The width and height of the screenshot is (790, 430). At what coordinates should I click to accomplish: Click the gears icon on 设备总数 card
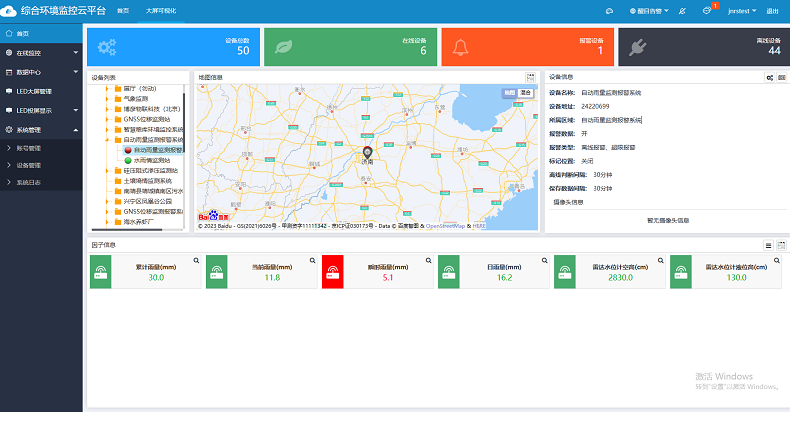[x=107, y=47]
